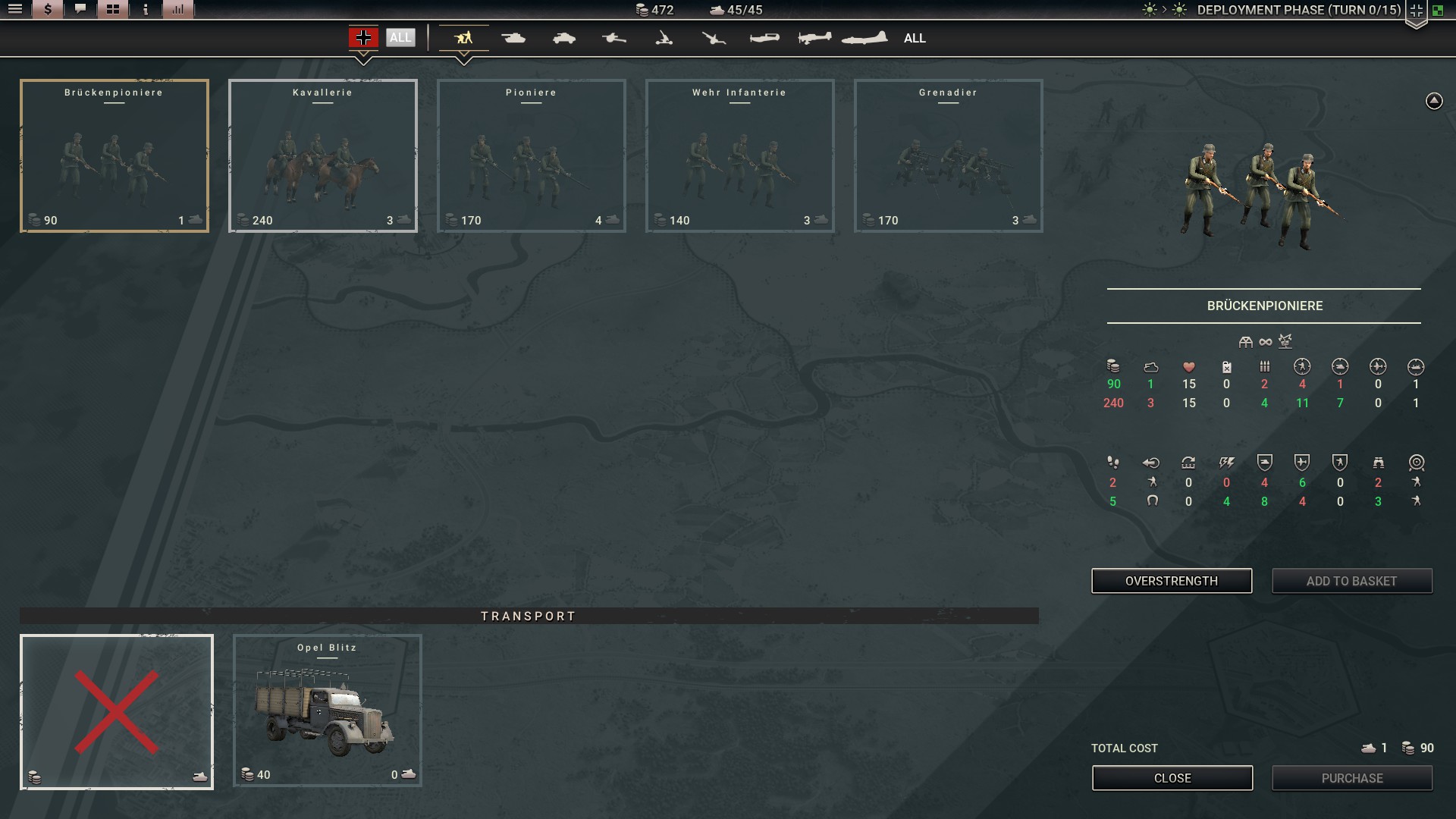Choose the Pioniere unit card

pyautogui.click(x=532, y=155)
